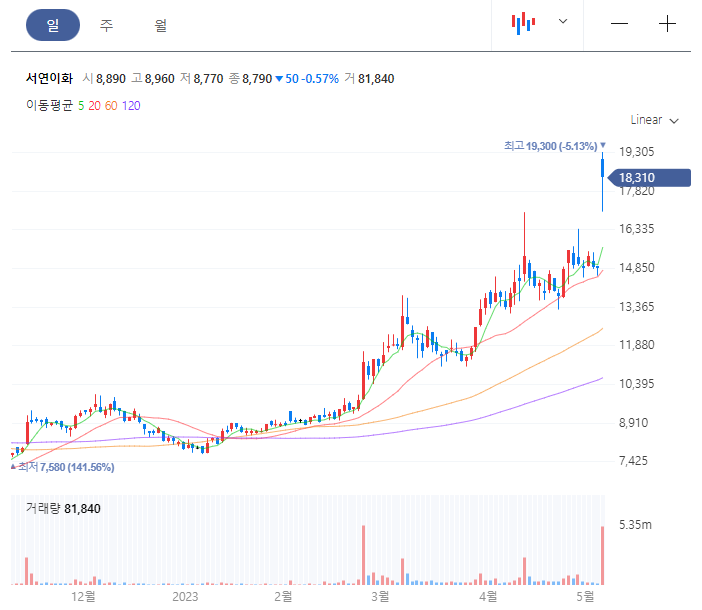702x610 pixels.
Task: Click the candlestick chart type icon
Action: (523, 23)
